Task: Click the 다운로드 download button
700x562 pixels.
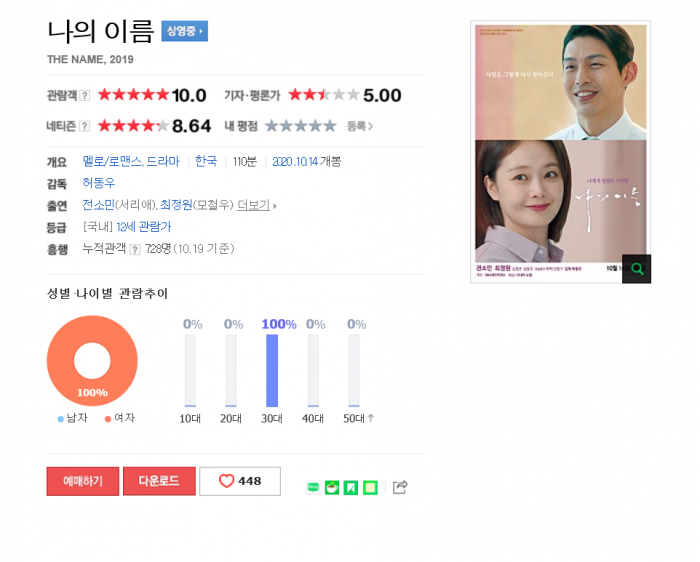Action: 159,481
